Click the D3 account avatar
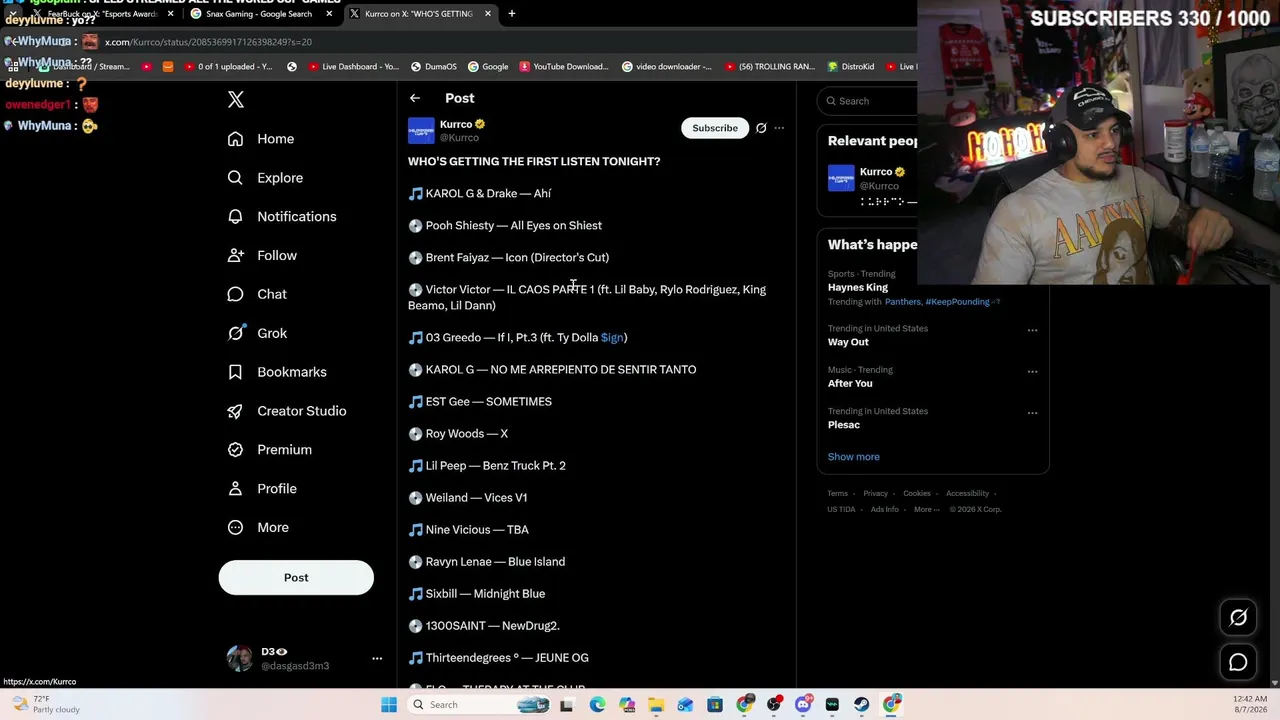The height and width of the screenshot is (720, 1280). tap(239, 658)
